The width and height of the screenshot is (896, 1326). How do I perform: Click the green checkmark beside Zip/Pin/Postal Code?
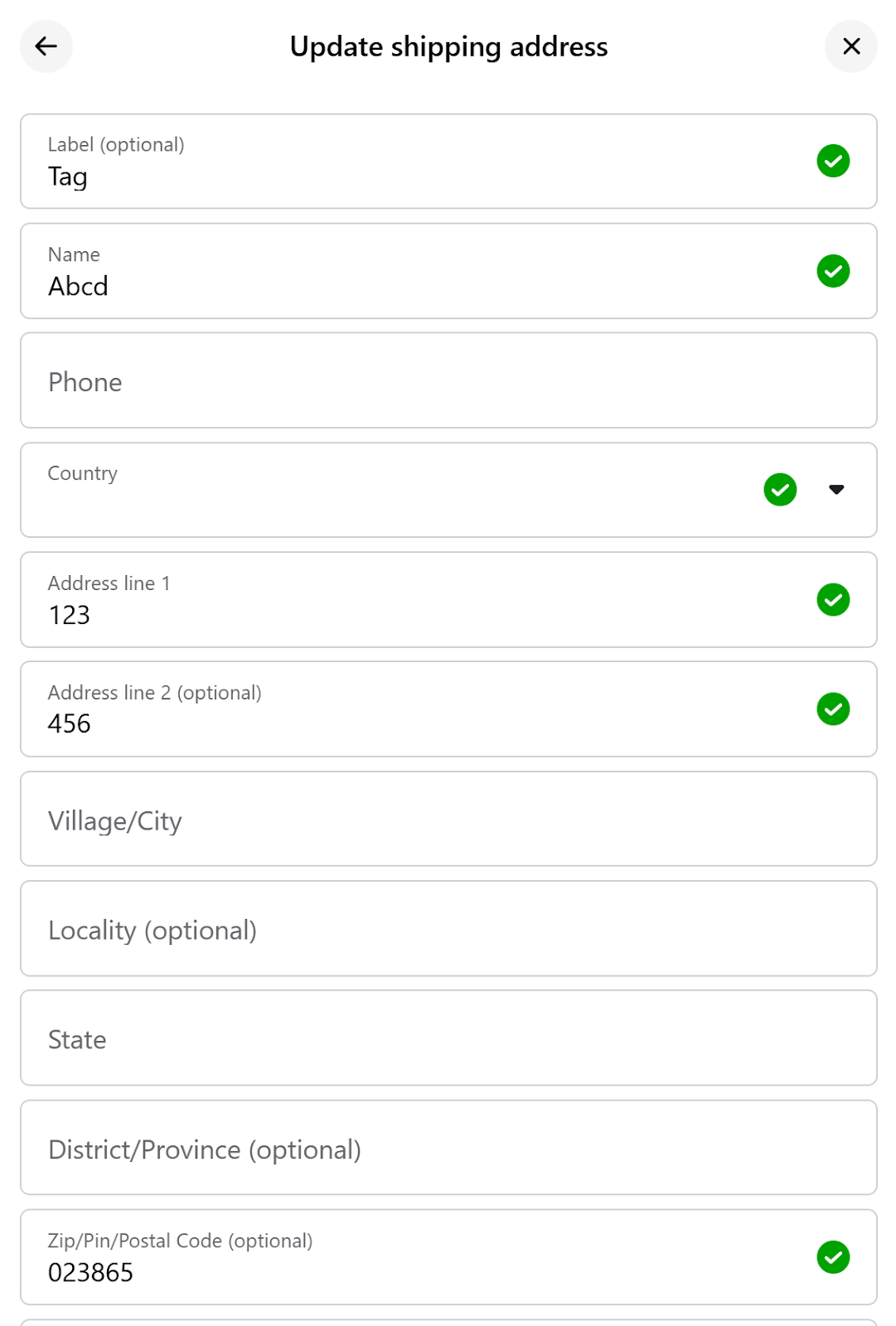(833, 1257)
